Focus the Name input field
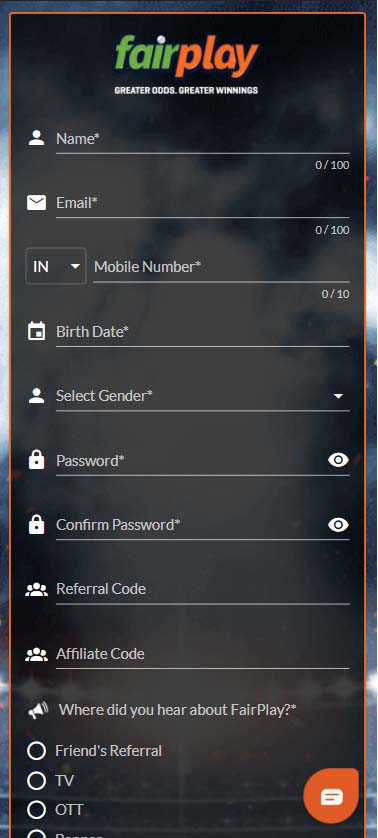 (x=203, y=139)
